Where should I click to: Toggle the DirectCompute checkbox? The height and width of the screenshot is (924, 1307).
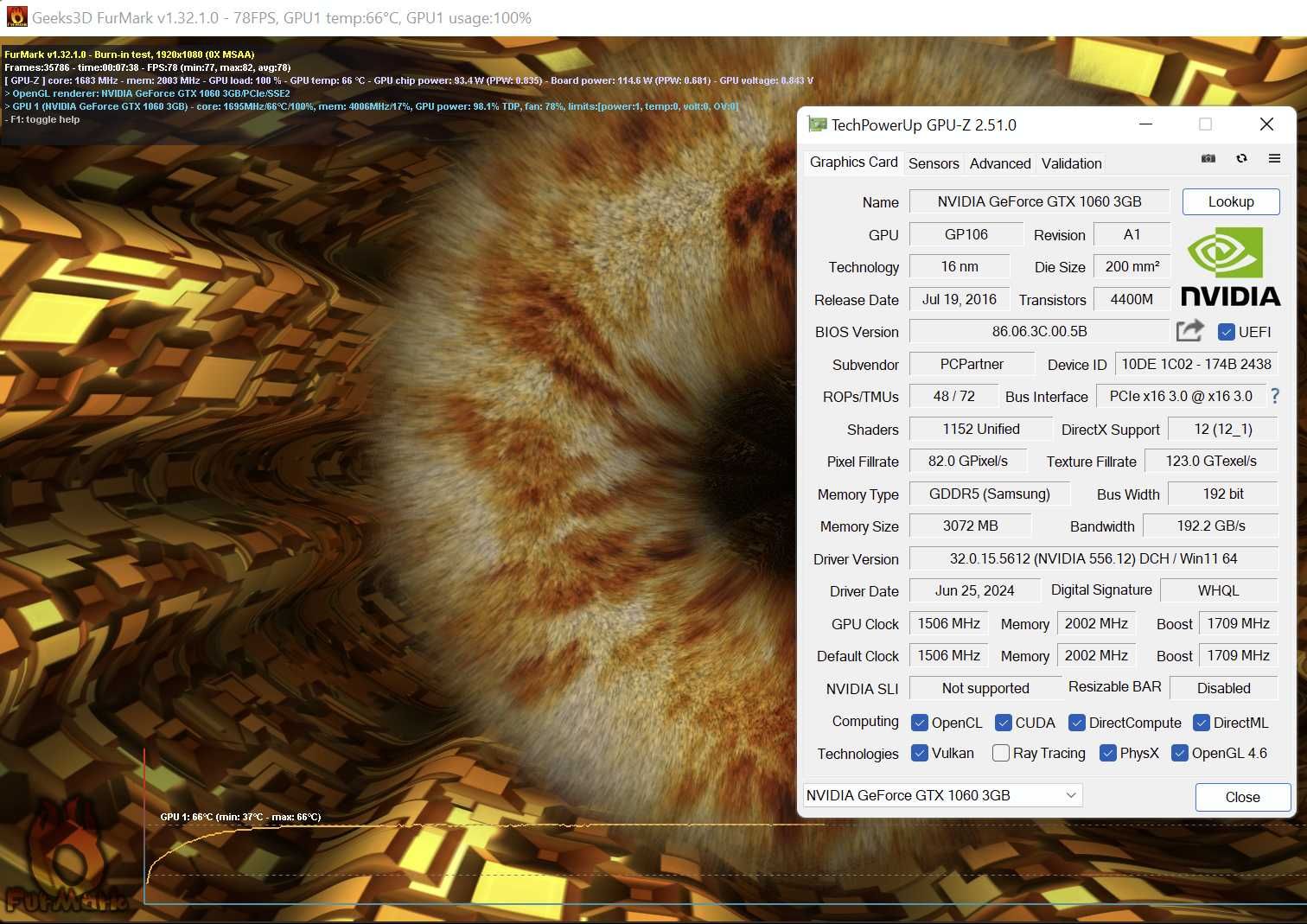(x=1077, y=723)
